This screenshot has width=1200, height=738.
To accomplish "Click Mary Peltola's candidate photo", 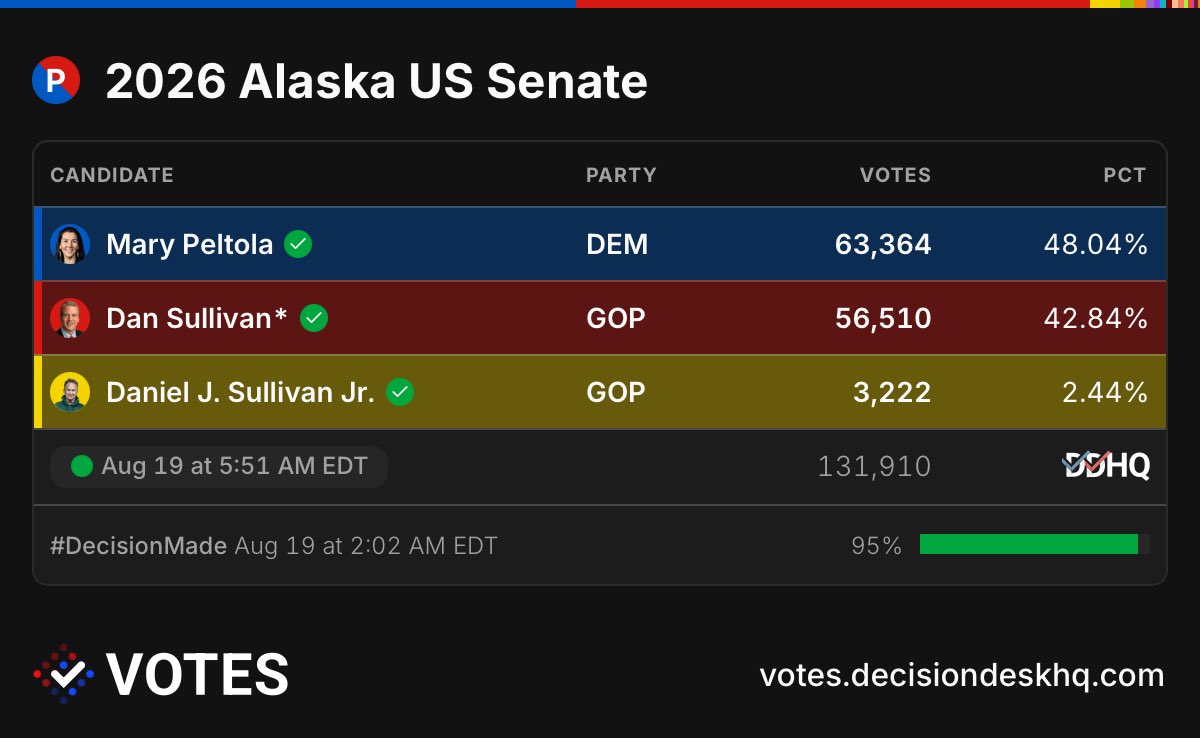I will point(70,244).
